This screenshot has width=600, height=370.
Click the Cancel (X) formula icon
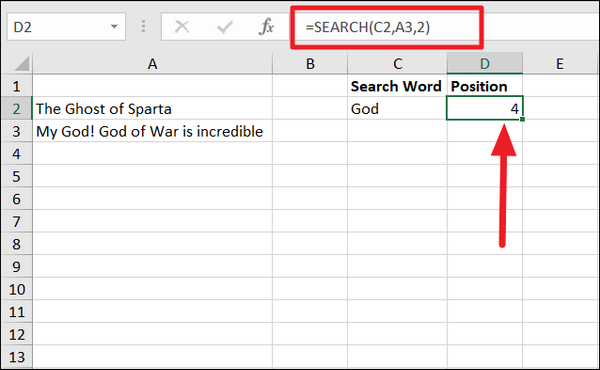[x=182, y=27]
